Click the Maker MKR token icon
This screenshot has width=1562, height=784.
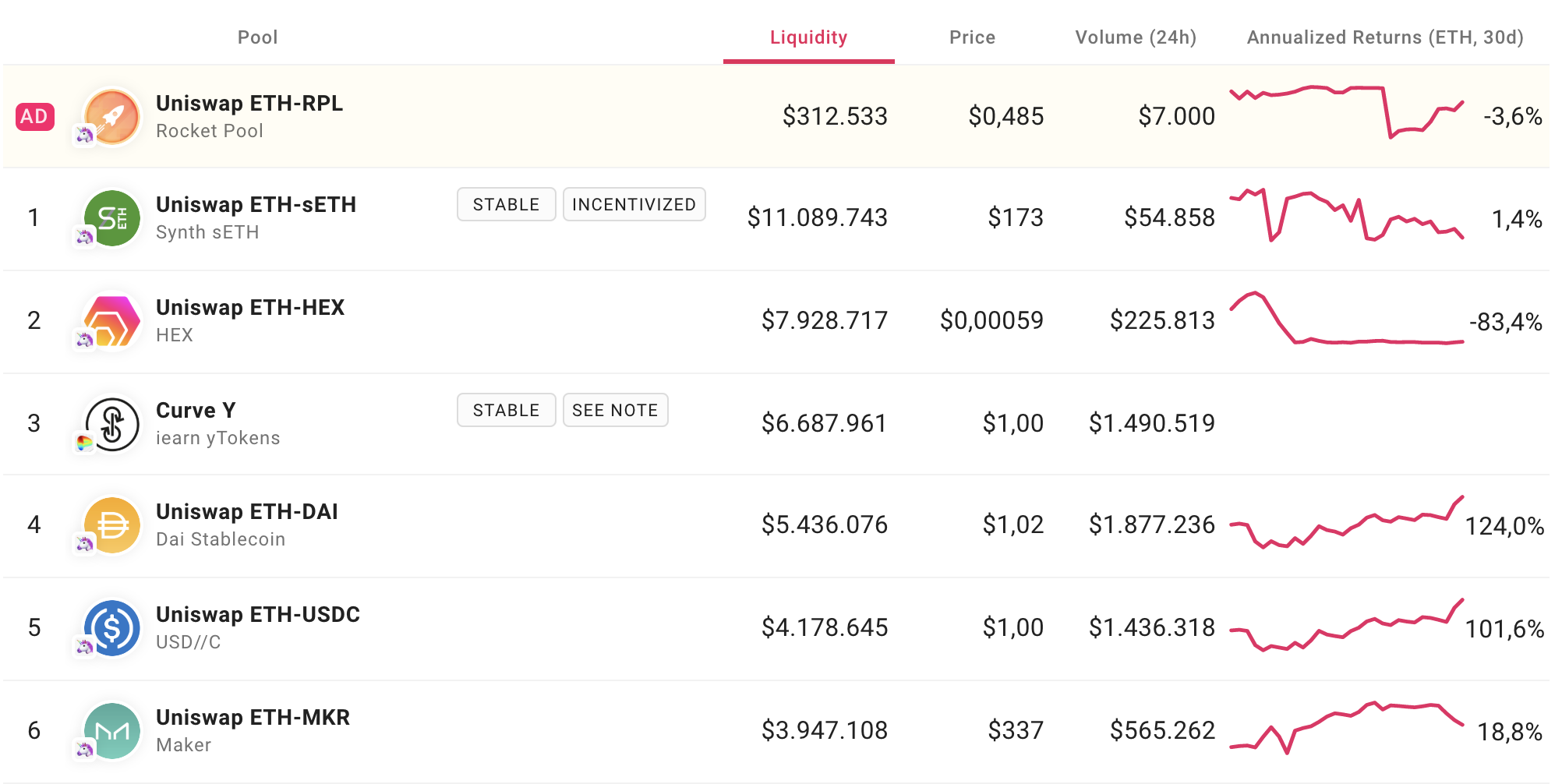click(112, 731)
